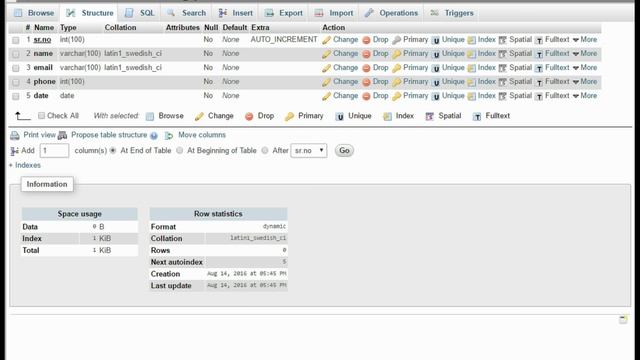Screen dimensions: 640x360
Task: Choose At Beginning of Table radio
Action: (180, 151)
